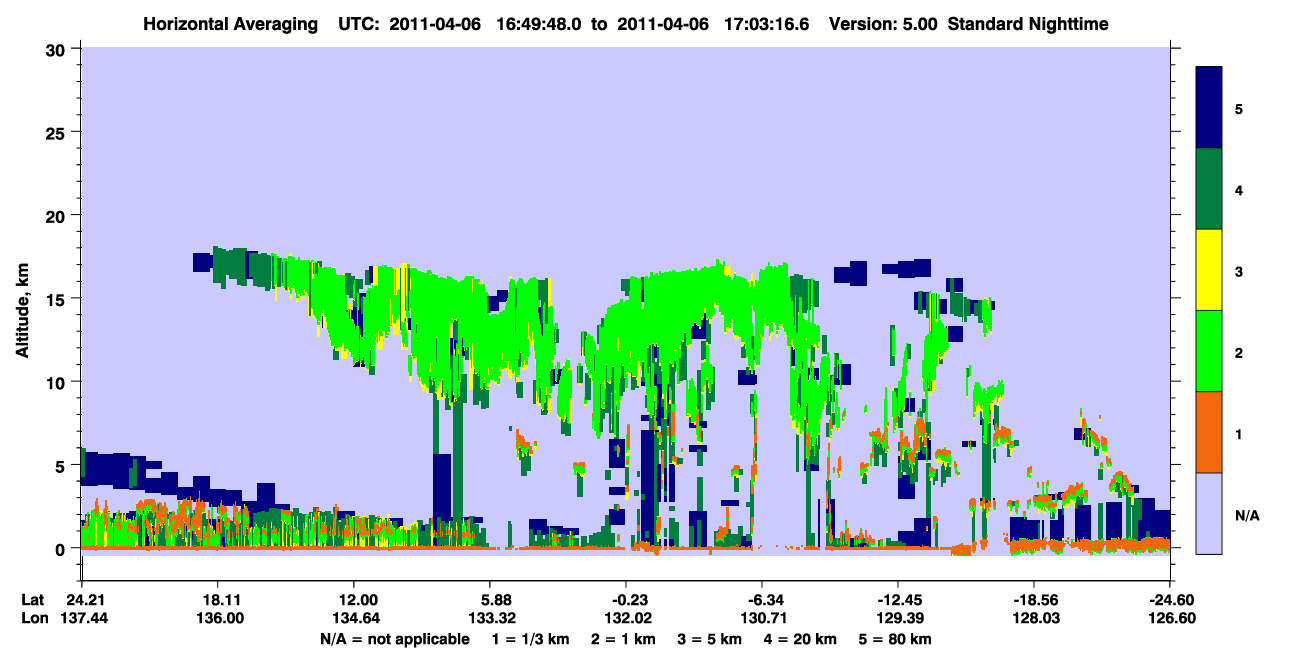Click the dark blue color bar segment labeled 5
The width and height of the screenshot is (1300, 667).
pos(1209,108)
